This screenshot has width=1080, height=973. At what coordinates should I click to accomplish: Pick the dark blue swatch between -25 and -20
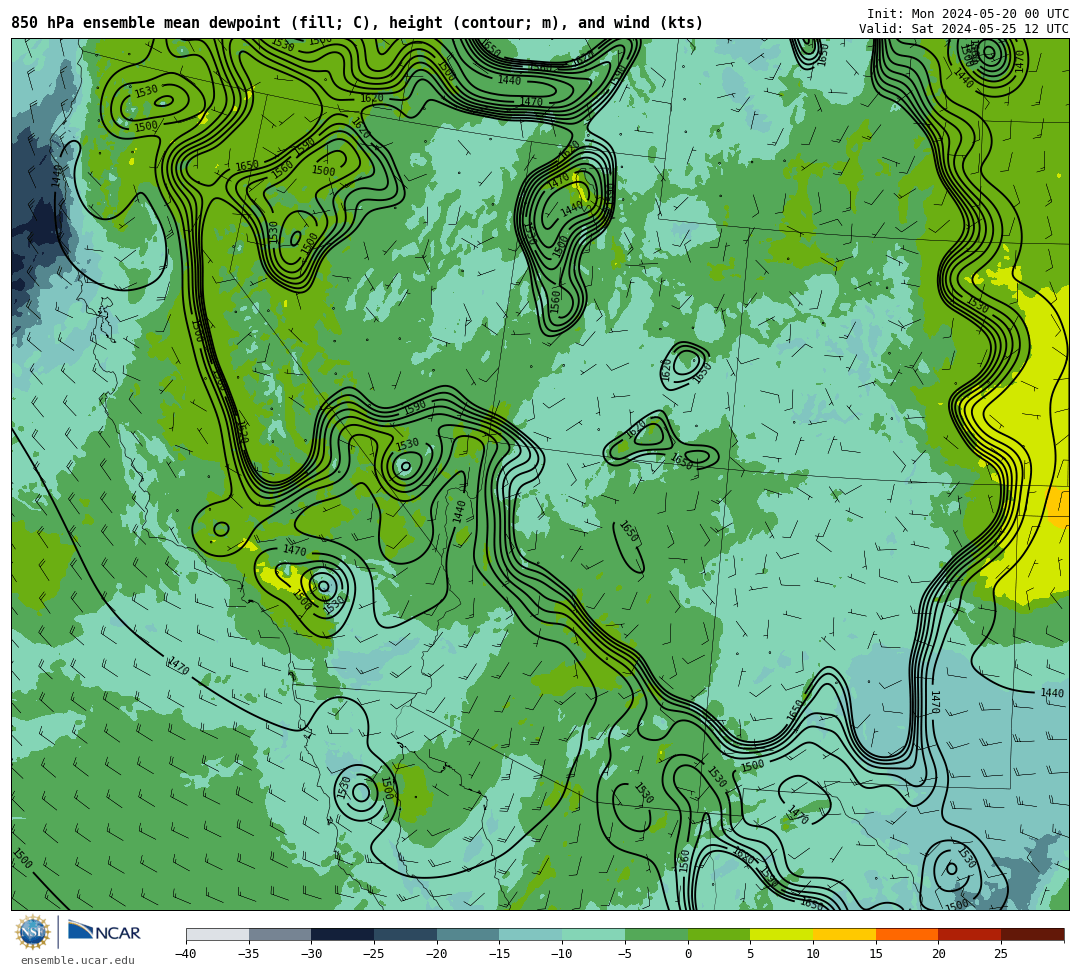(405, 934)
